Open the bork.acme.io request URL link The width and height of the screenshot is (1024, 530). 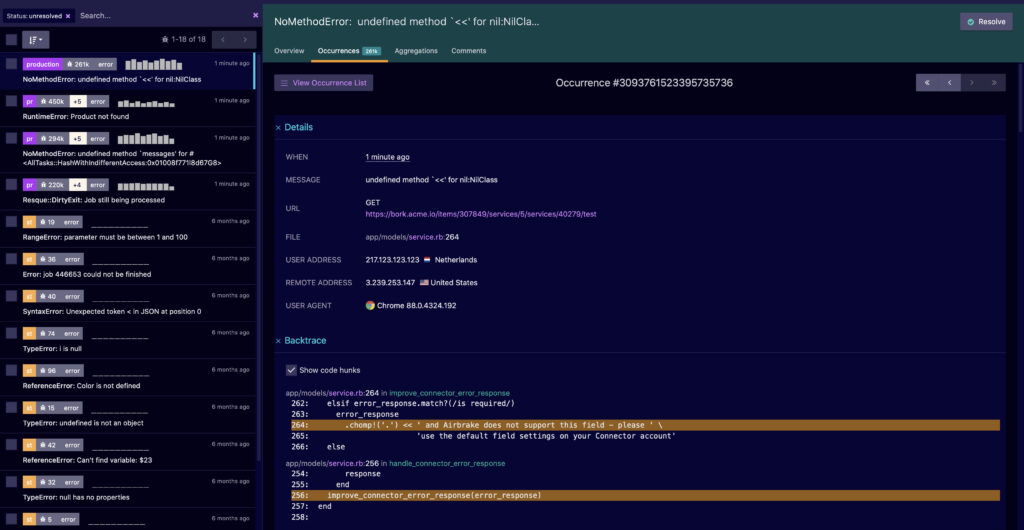(x=481, y=214)
